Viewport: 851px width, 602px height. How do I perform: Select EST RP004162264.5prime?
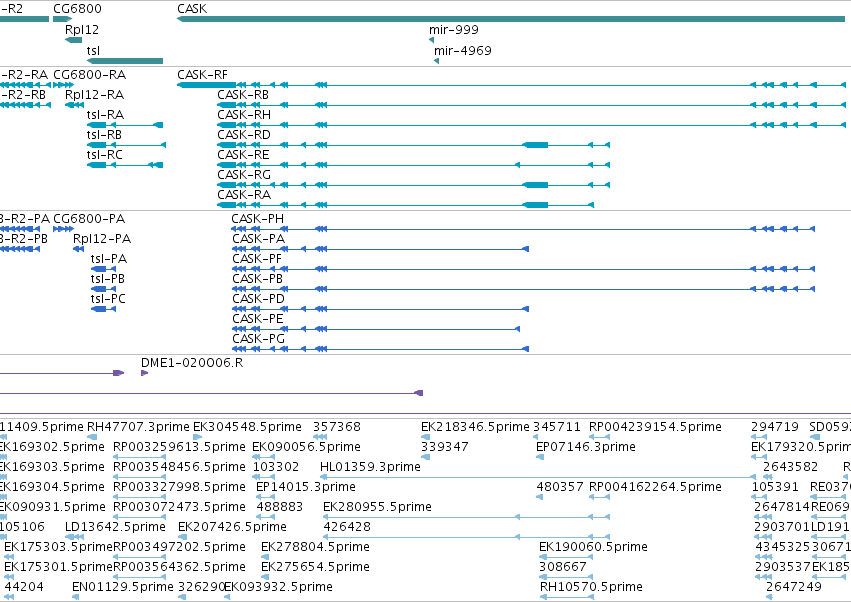pos(599,497)
